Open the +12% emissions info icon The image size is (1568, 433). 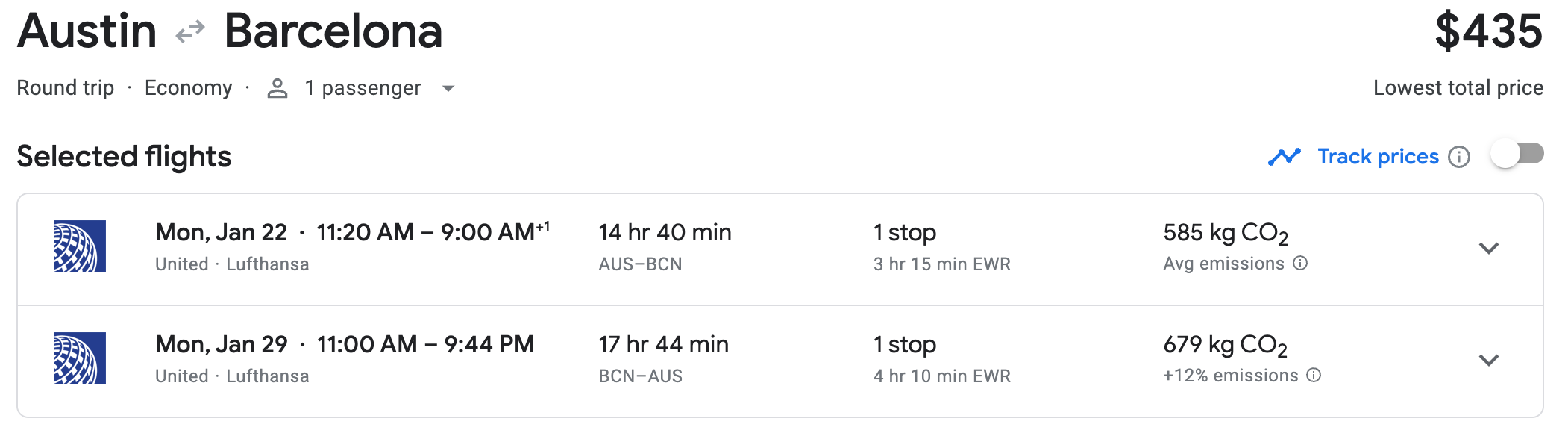(1314, 376)
